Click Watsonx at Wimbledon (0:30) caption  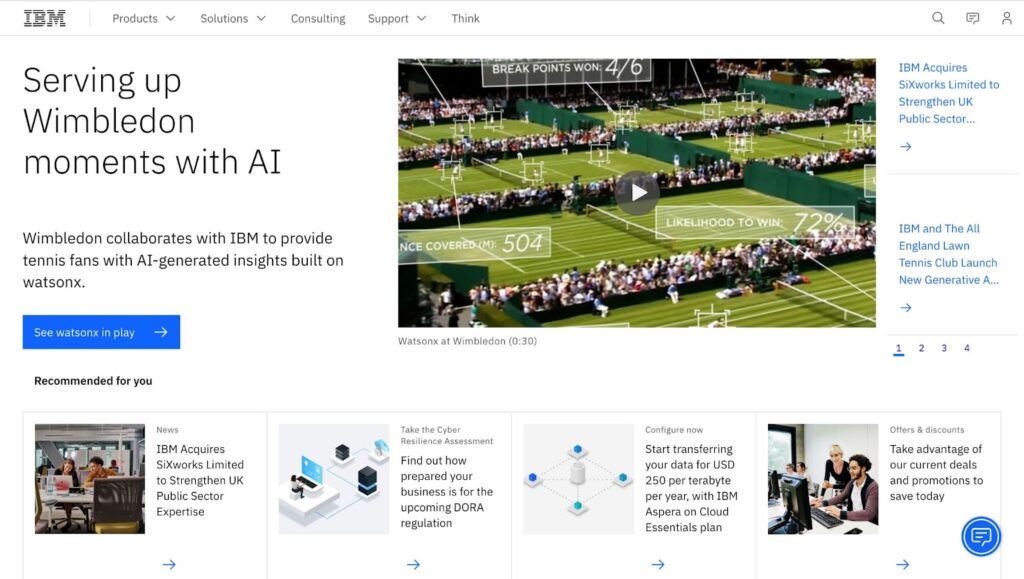[x=468, y=341]
